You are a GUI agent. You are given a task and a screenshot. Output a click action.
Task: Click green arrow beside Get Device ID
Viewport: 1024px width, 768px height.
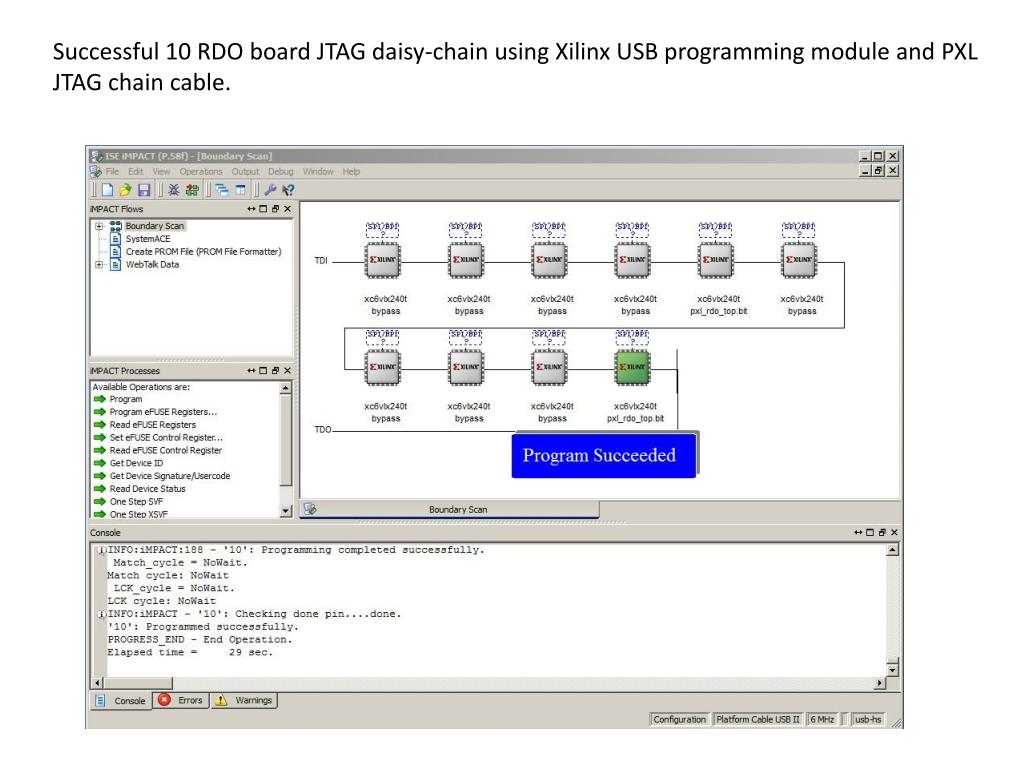pos(99,463)
